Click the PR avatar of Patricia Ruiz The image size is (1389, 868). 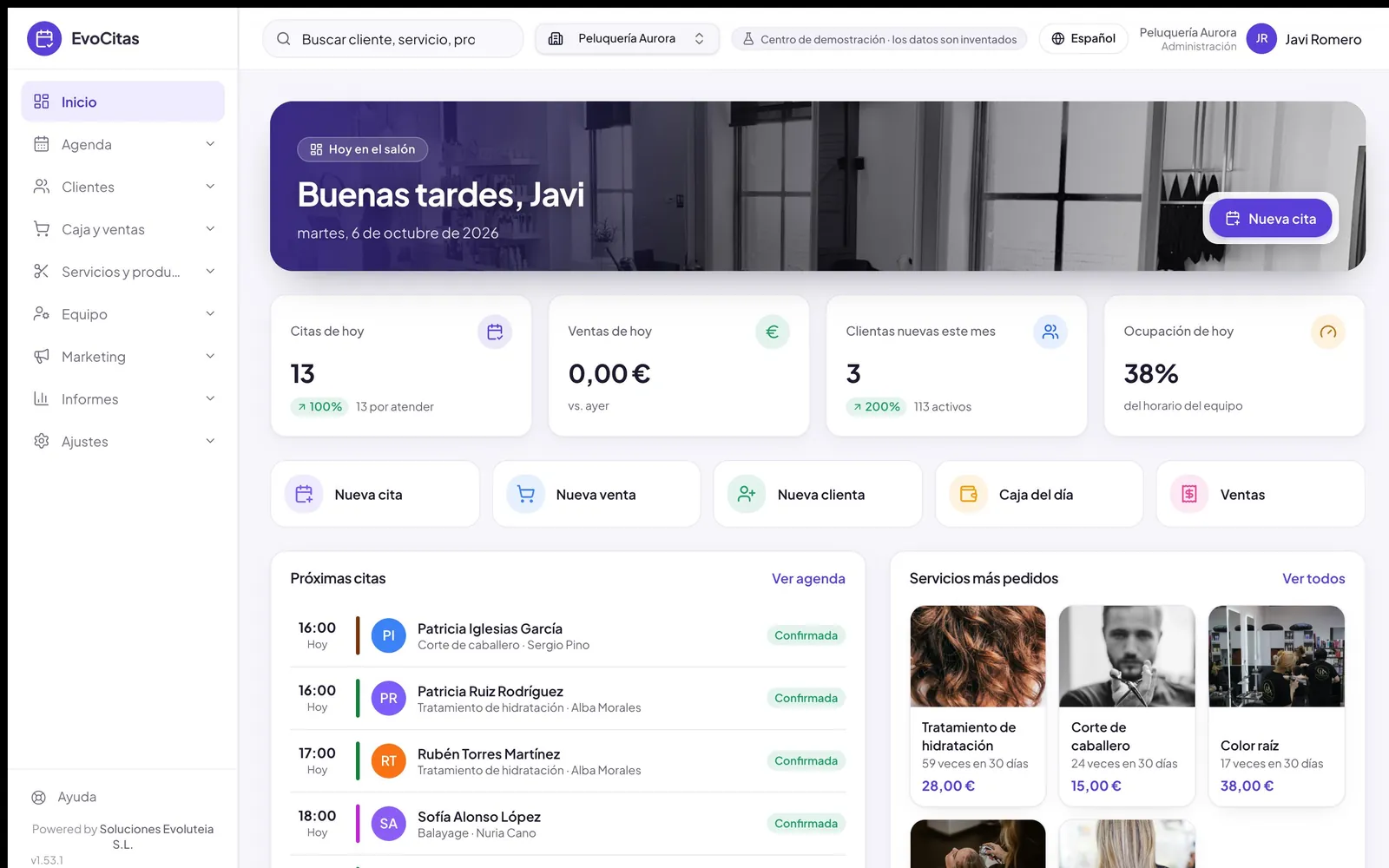tap(389, 698)
